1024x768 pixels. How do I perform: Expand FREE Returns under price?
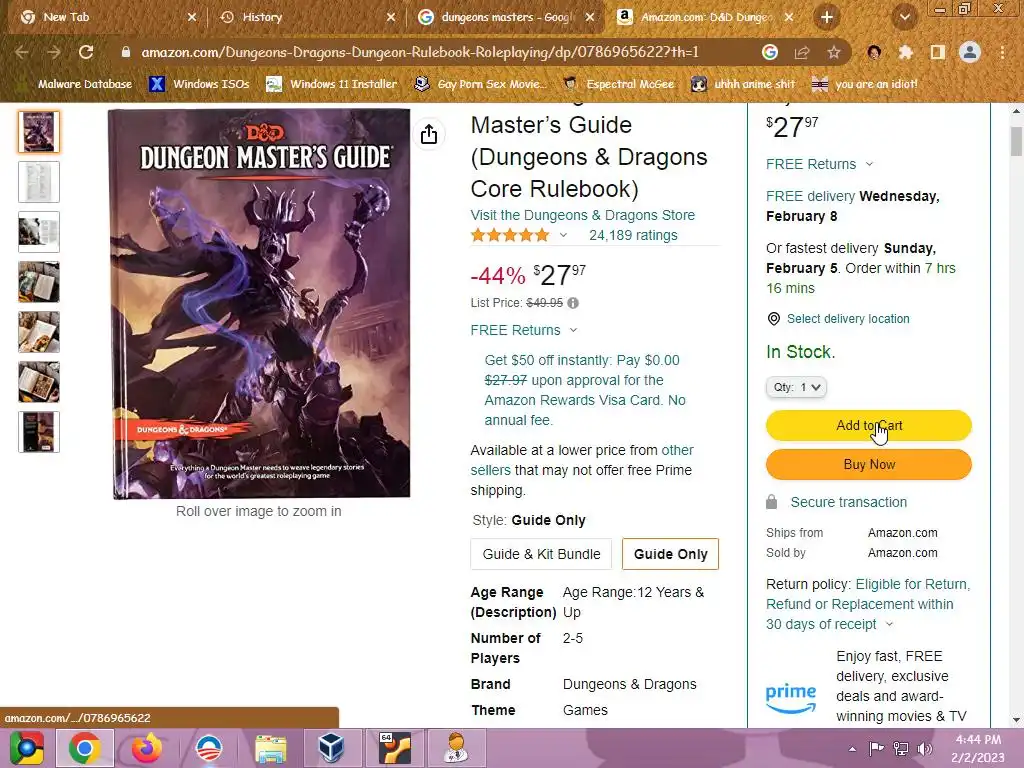(x=524, y=330)
